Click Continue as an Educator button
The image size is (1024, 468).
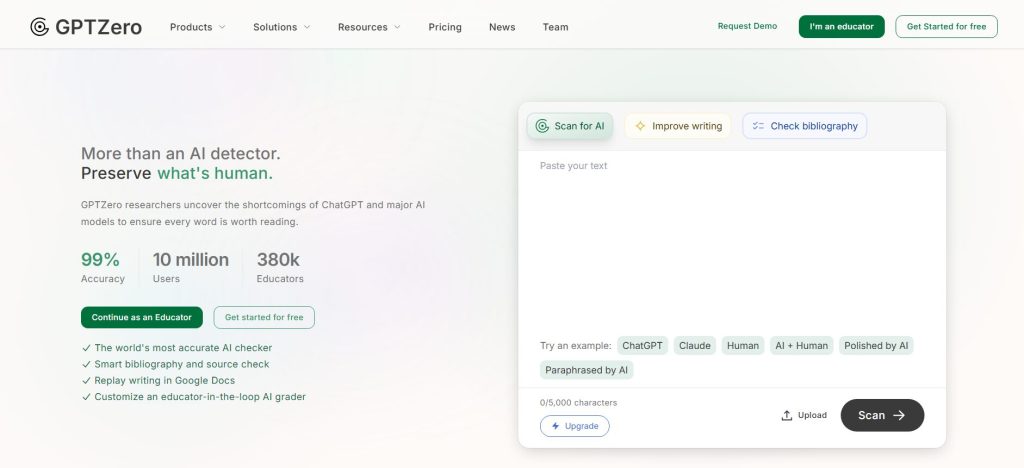[142, 317]
